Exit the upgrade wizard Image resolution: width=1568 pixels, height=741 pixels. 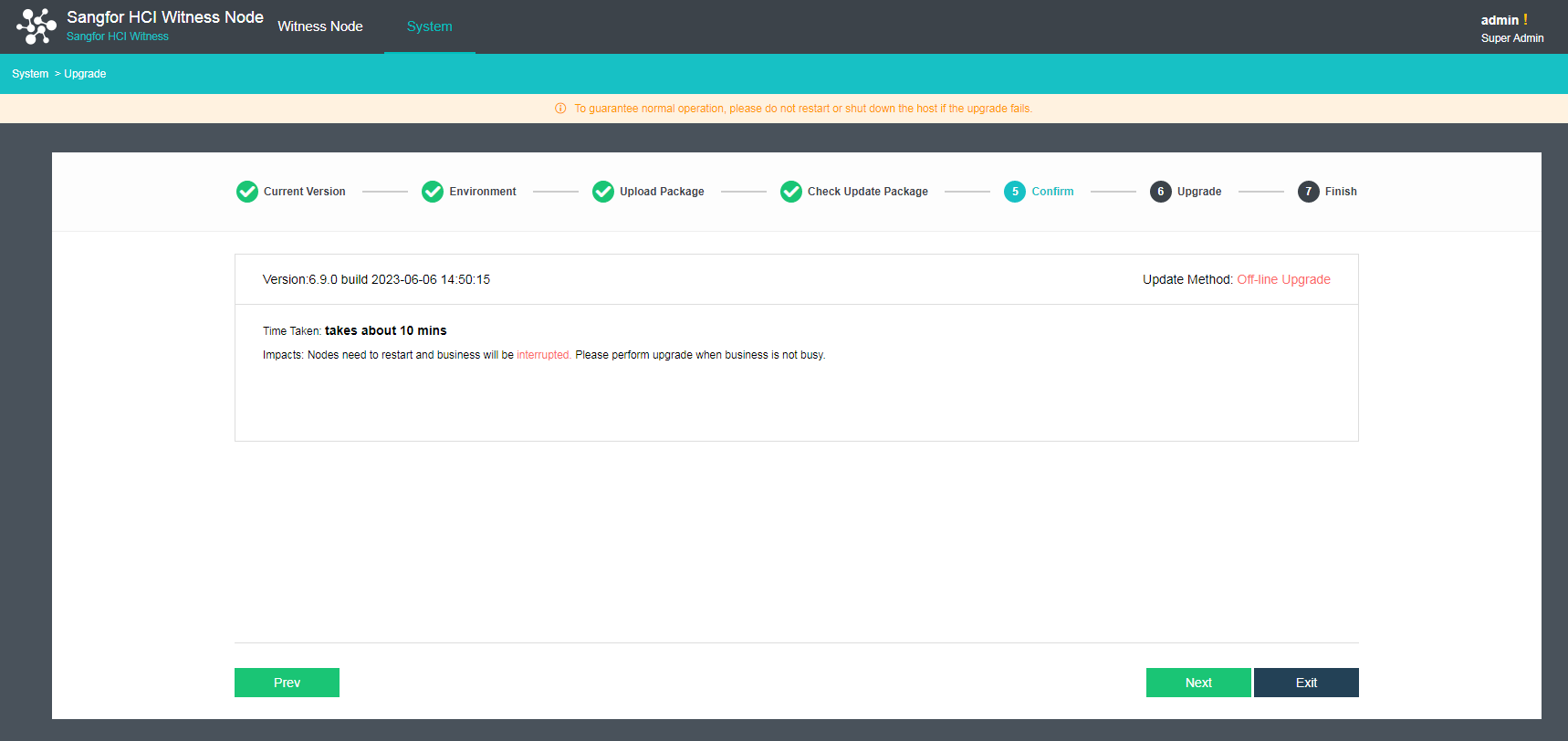click(x=1306, y=683)
